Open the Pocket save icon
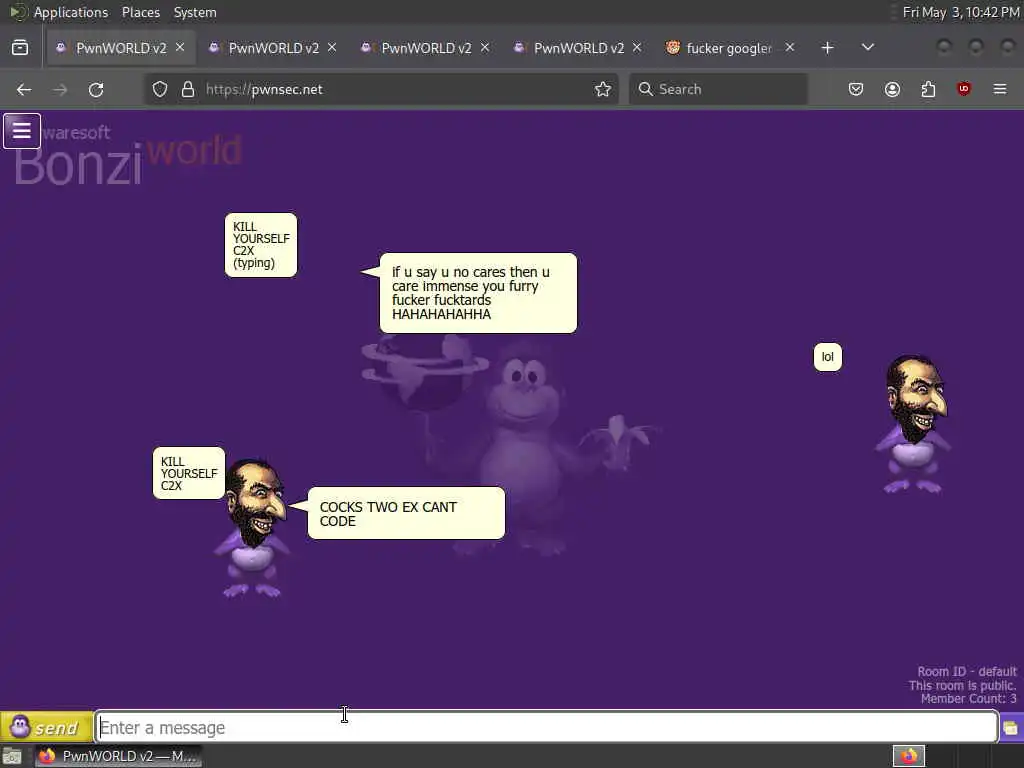 click(x=856, y=89)
